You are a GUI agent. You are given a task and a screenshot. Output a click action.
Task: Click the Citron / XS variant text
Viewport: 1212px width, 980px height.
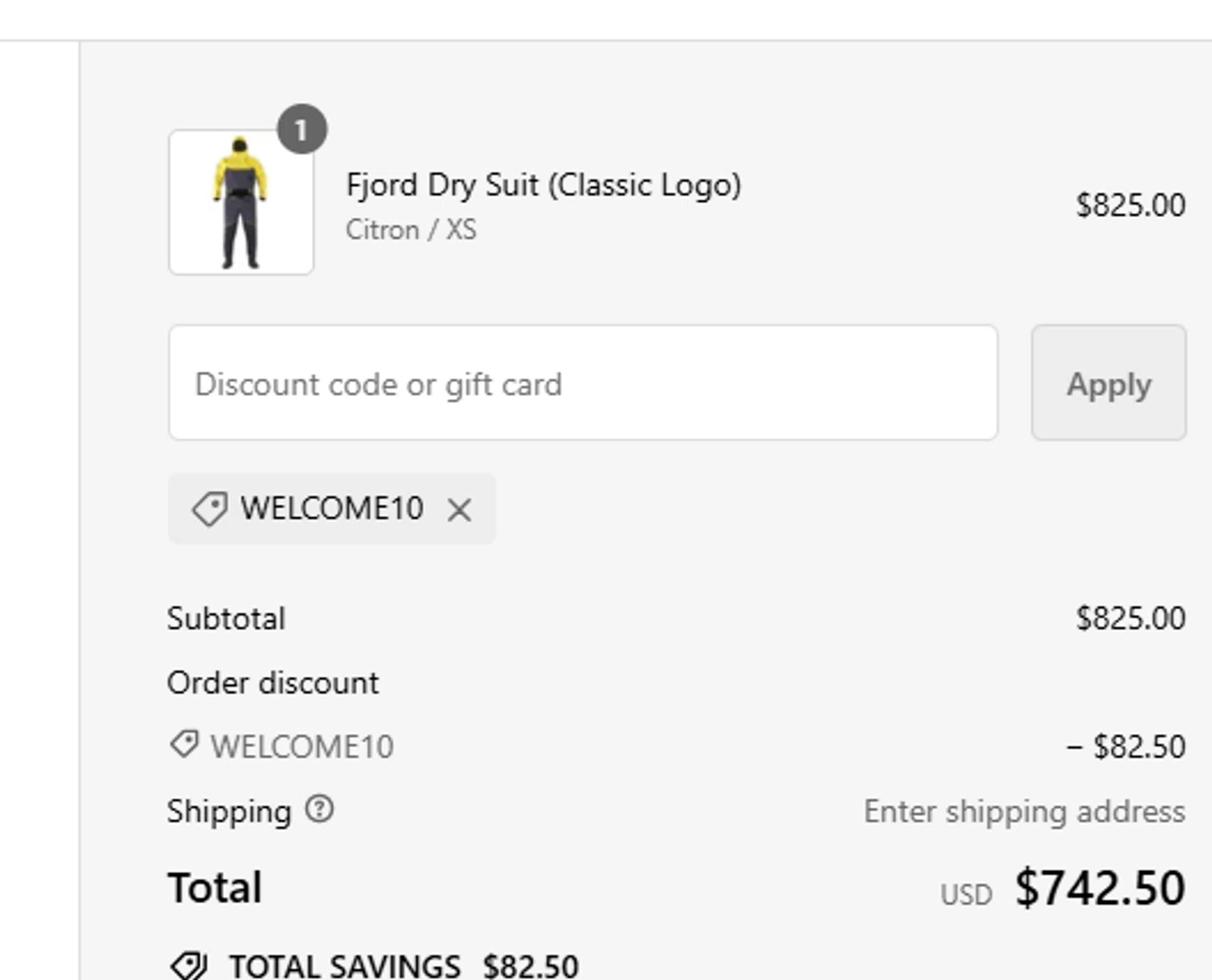(x=410, y=230)
